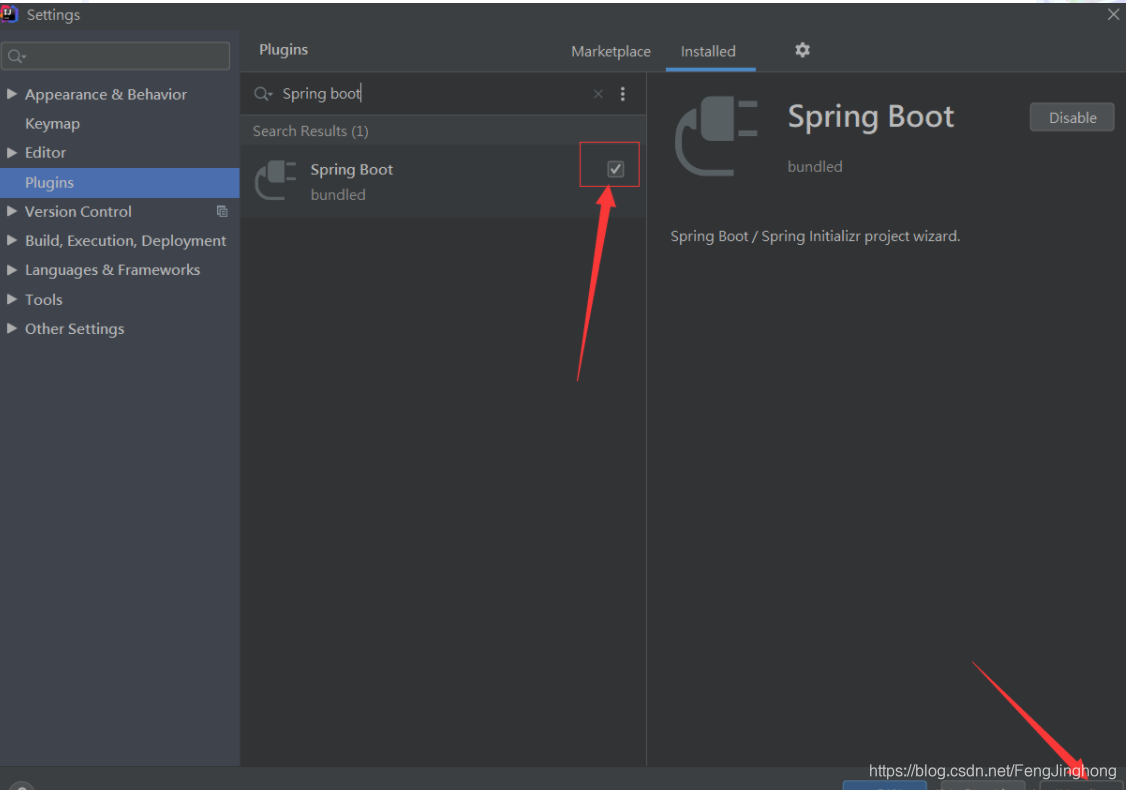
Task: Click the Search Results (1) header
Action: [x=310, y=131]
